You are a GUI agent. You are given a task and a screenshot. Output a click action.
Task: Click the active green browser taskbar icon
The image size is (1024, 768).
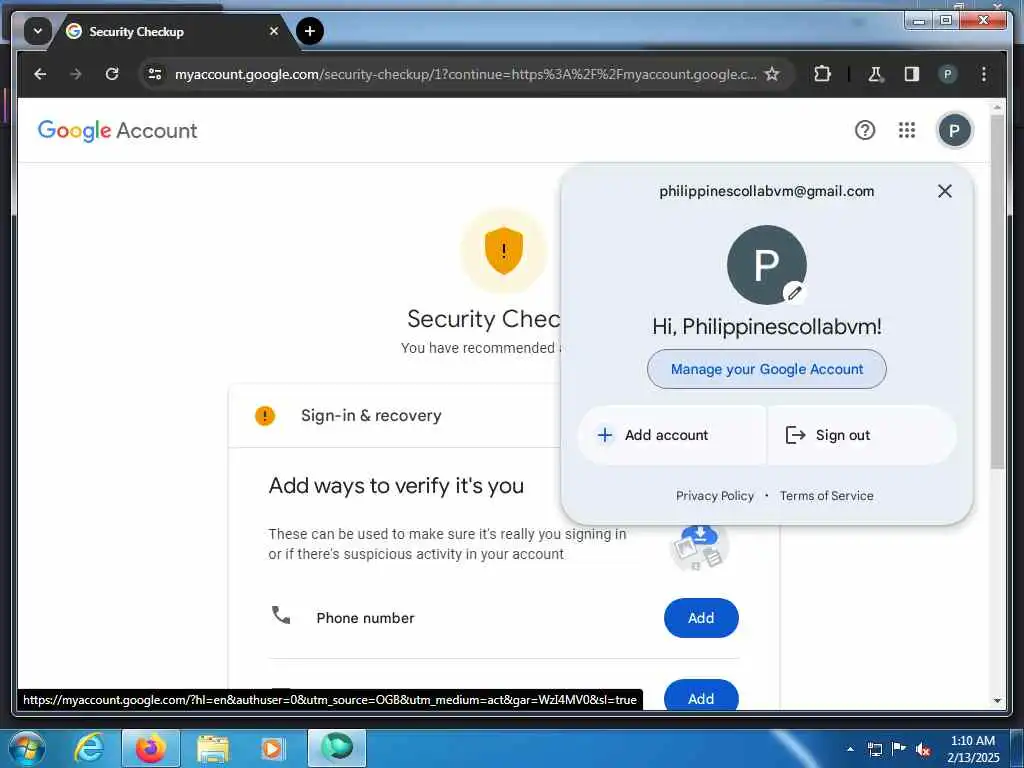coord(337,748)
